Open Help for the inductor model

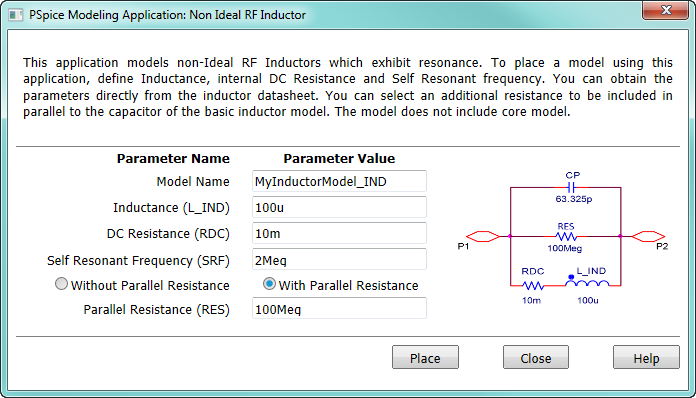(646, 358)
